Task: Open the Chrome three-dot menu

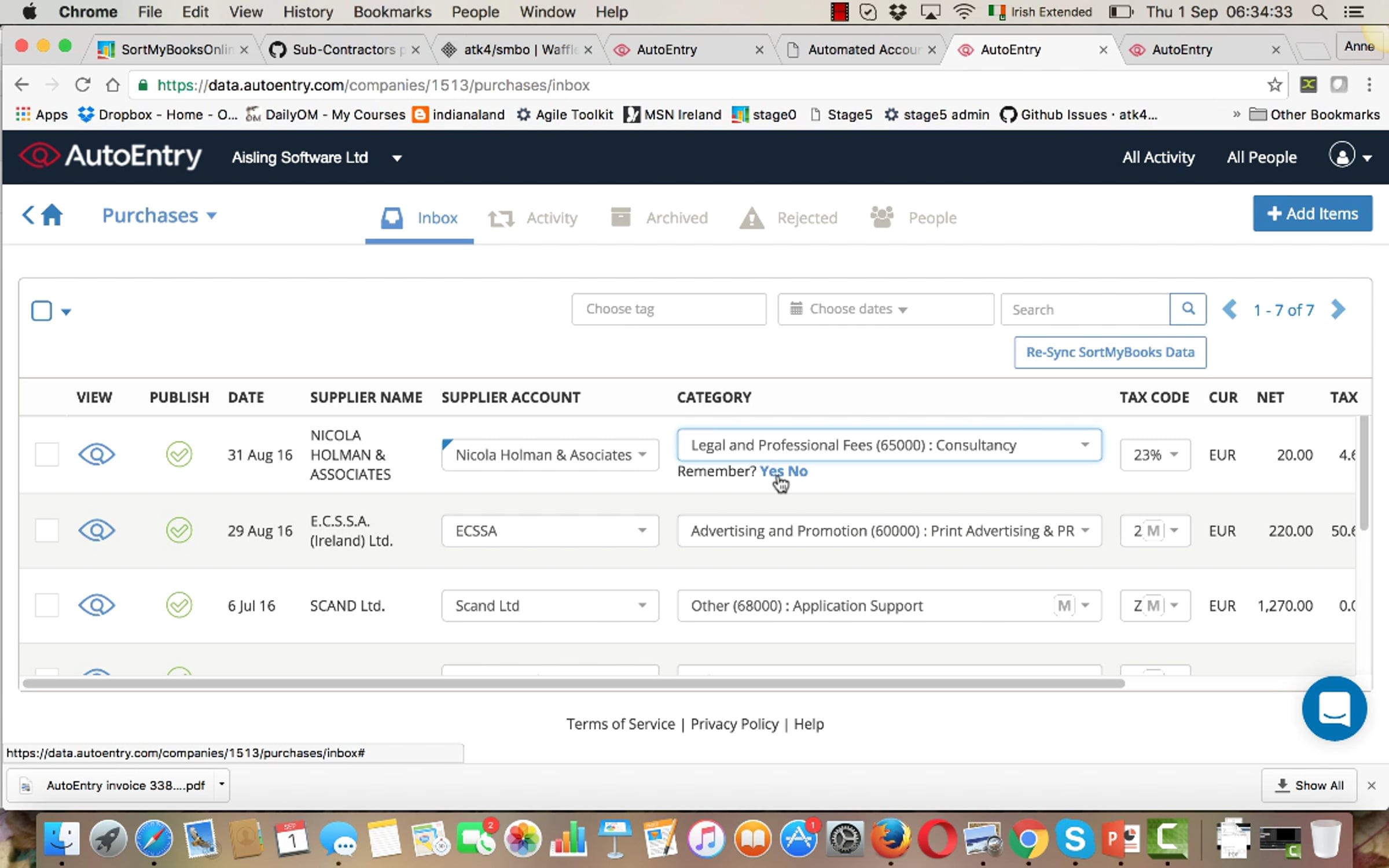Action: click(1369, 85)
